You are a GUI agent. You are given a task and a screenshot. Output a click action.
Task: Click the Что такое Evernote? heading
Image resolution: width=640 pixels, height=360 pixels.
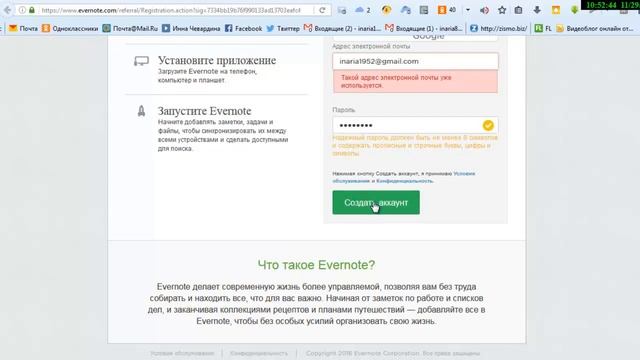click(x=316, y=265)
